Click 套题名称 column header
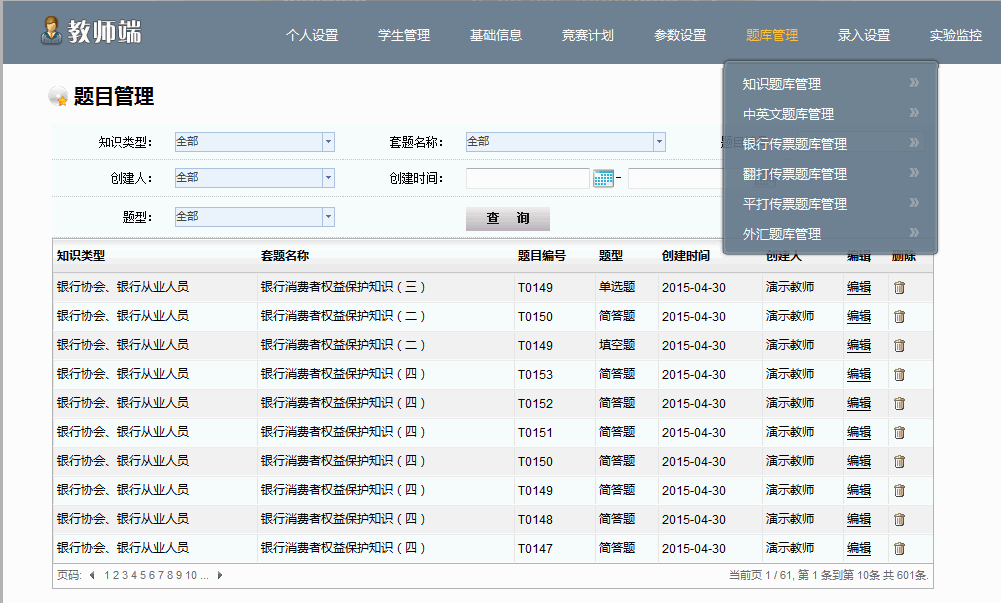This screenshot has width=1001, height=603. point(285,256)
